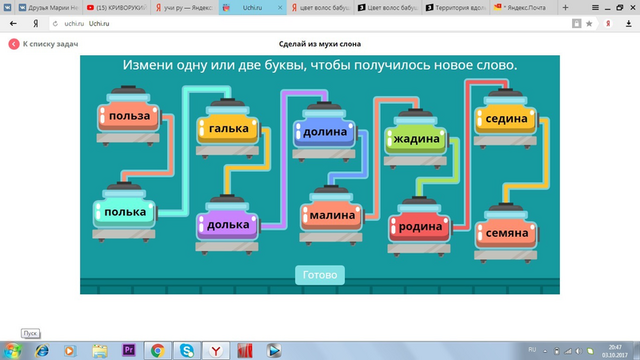The width and height of the screenshot is (640, 360).
Task: Click the Yandex home icon
Action: [x=36, y=24]
